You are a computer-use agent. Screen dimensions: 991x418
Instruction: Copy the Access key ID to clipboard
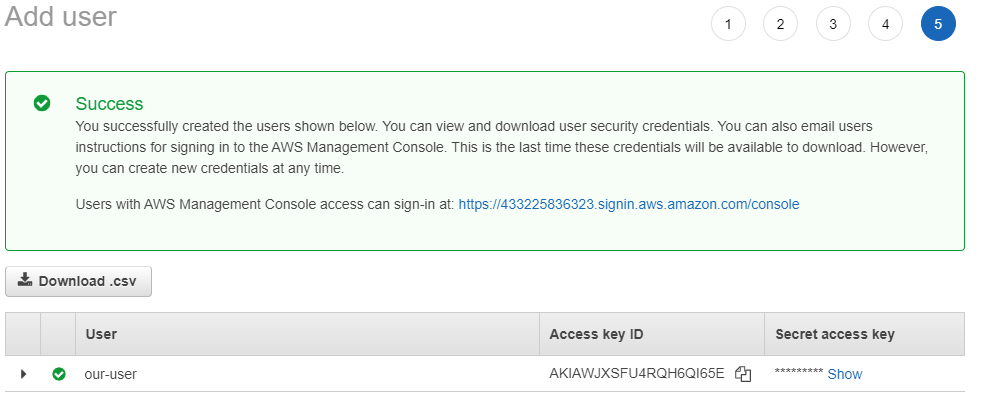tap(742, 374)
